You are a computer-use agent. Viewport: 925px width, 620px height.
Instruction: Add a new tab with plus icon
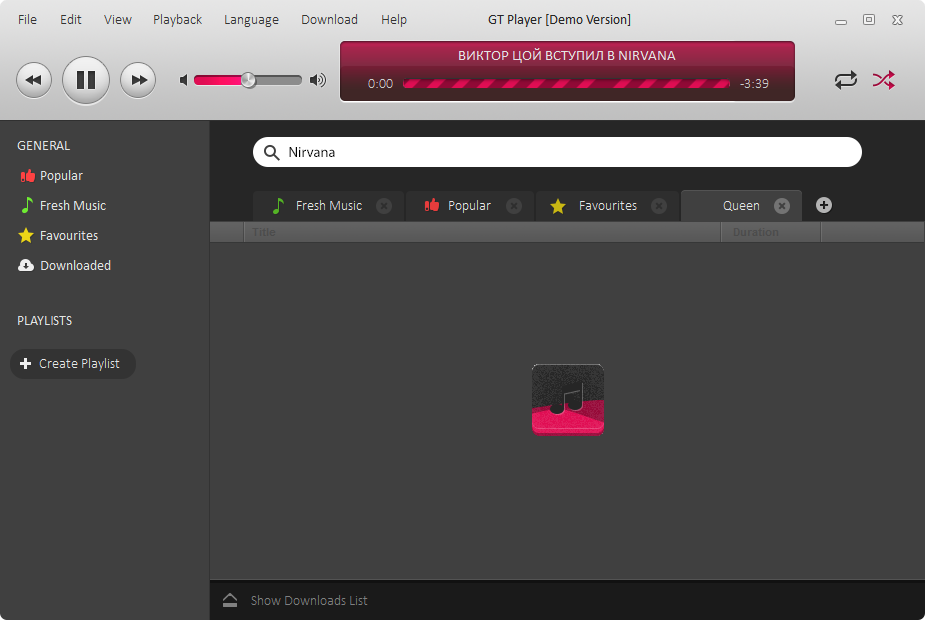[824, 205]
